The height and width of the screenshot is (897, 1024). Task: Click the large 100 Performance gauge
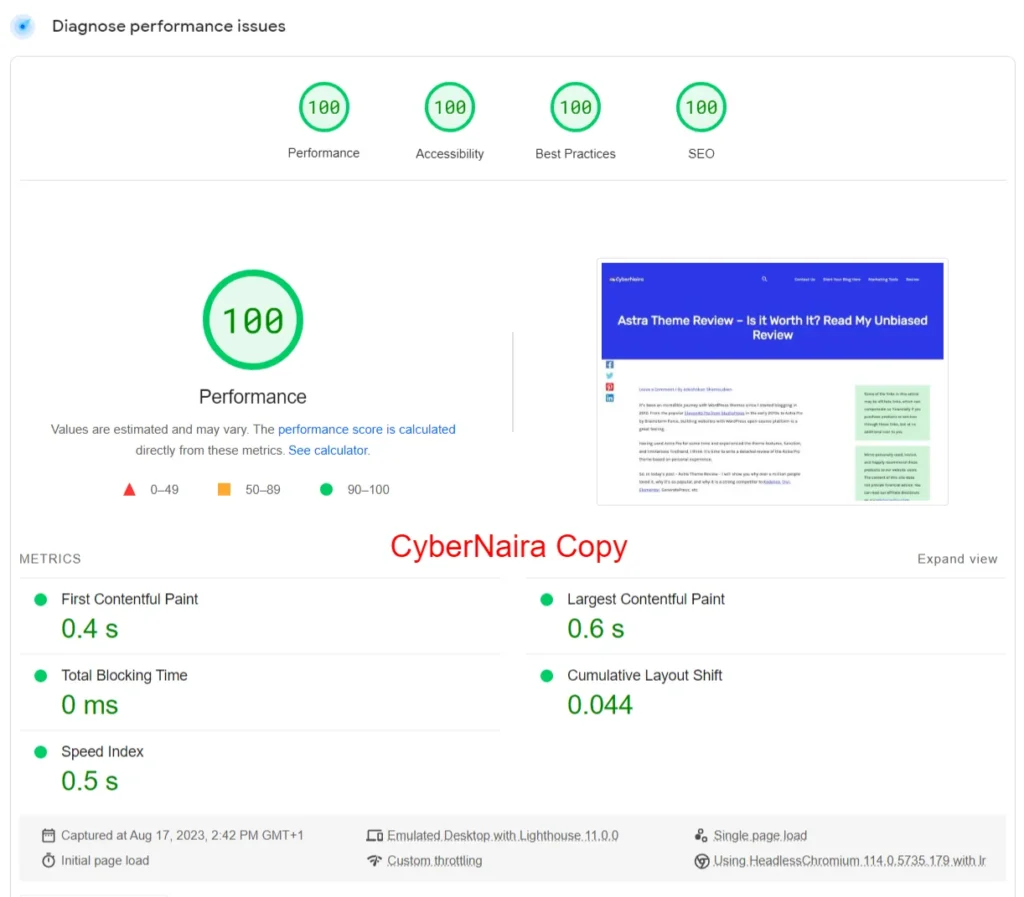pyautogui.click(x=252, y=319)
